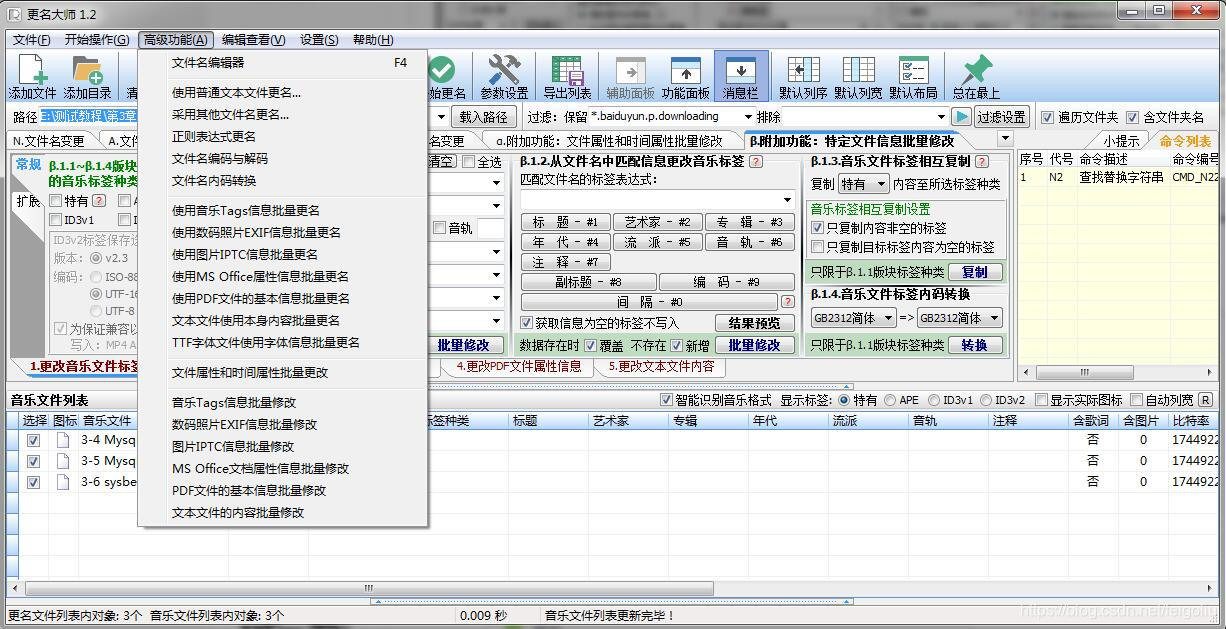Click the music file list horizontal scrollbar
The image size is (1226, 629).
click(368, 588)
